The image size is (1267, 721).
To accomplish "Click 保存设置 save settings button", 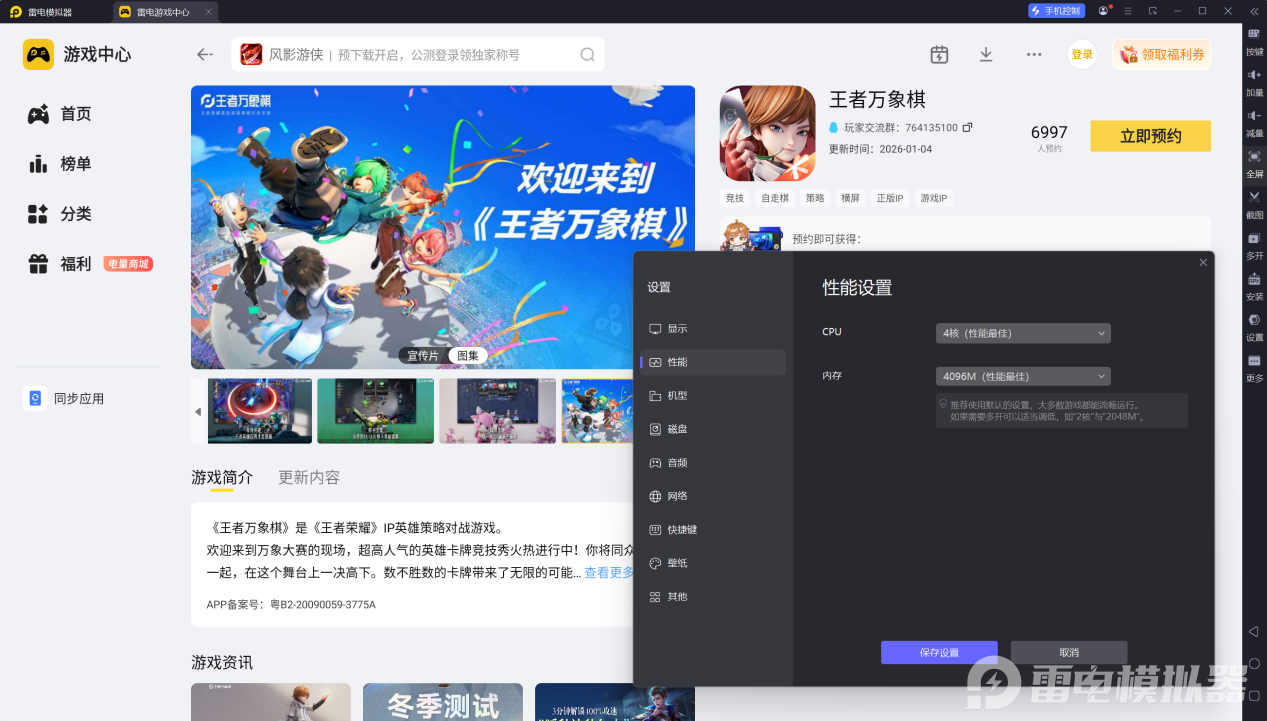I will [938, 652].
